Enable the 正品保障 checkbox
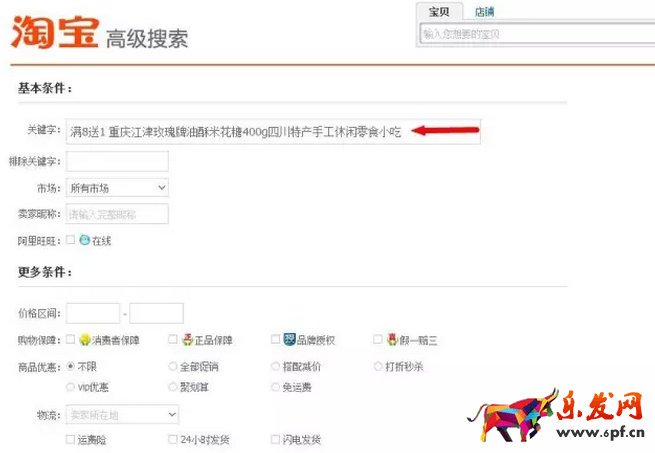Viewport: 655px width, 453px height. click(x=173, y=339)
